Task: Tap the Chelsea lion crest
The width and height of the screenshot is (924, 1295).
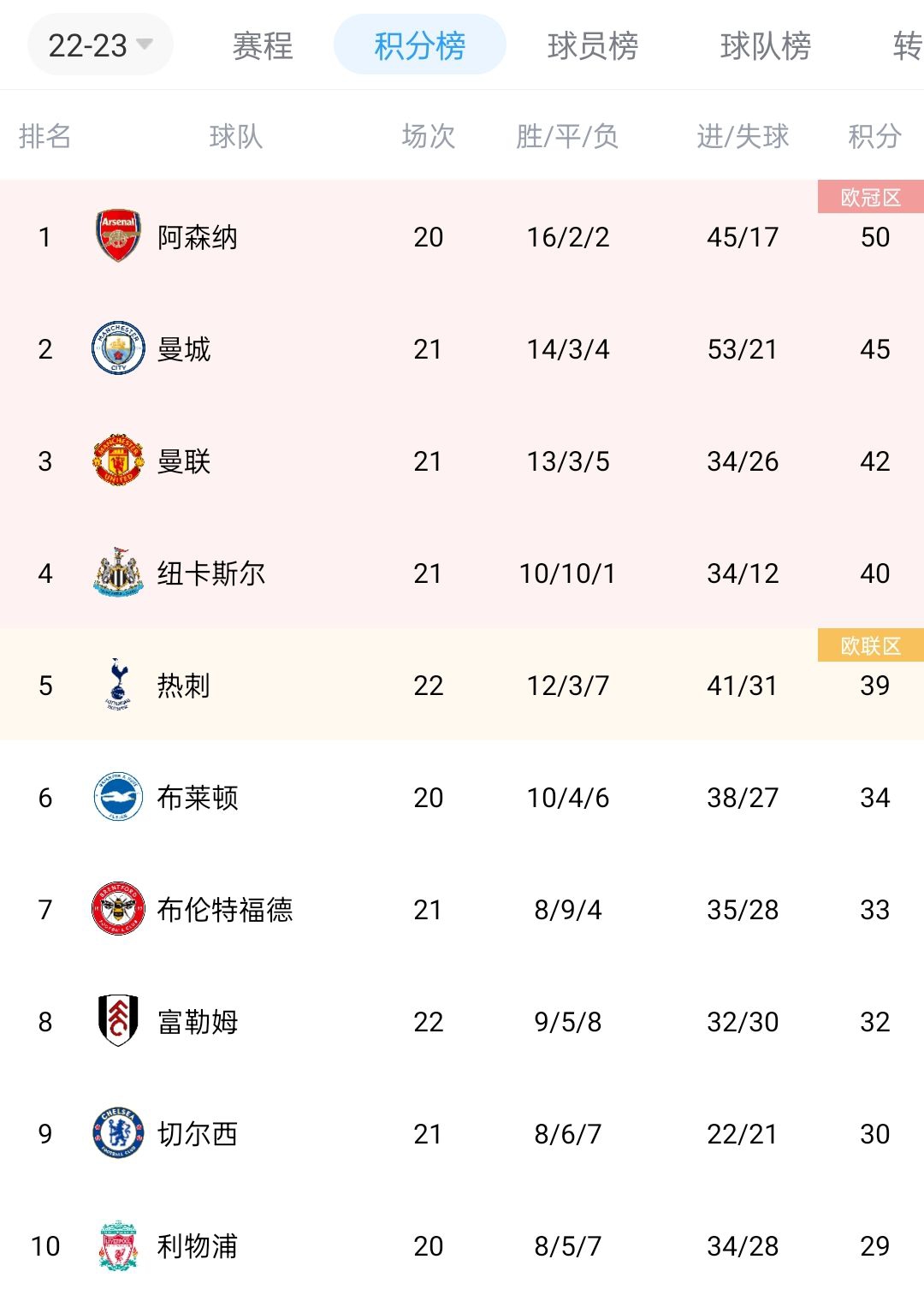Action: pos(118,1133)
